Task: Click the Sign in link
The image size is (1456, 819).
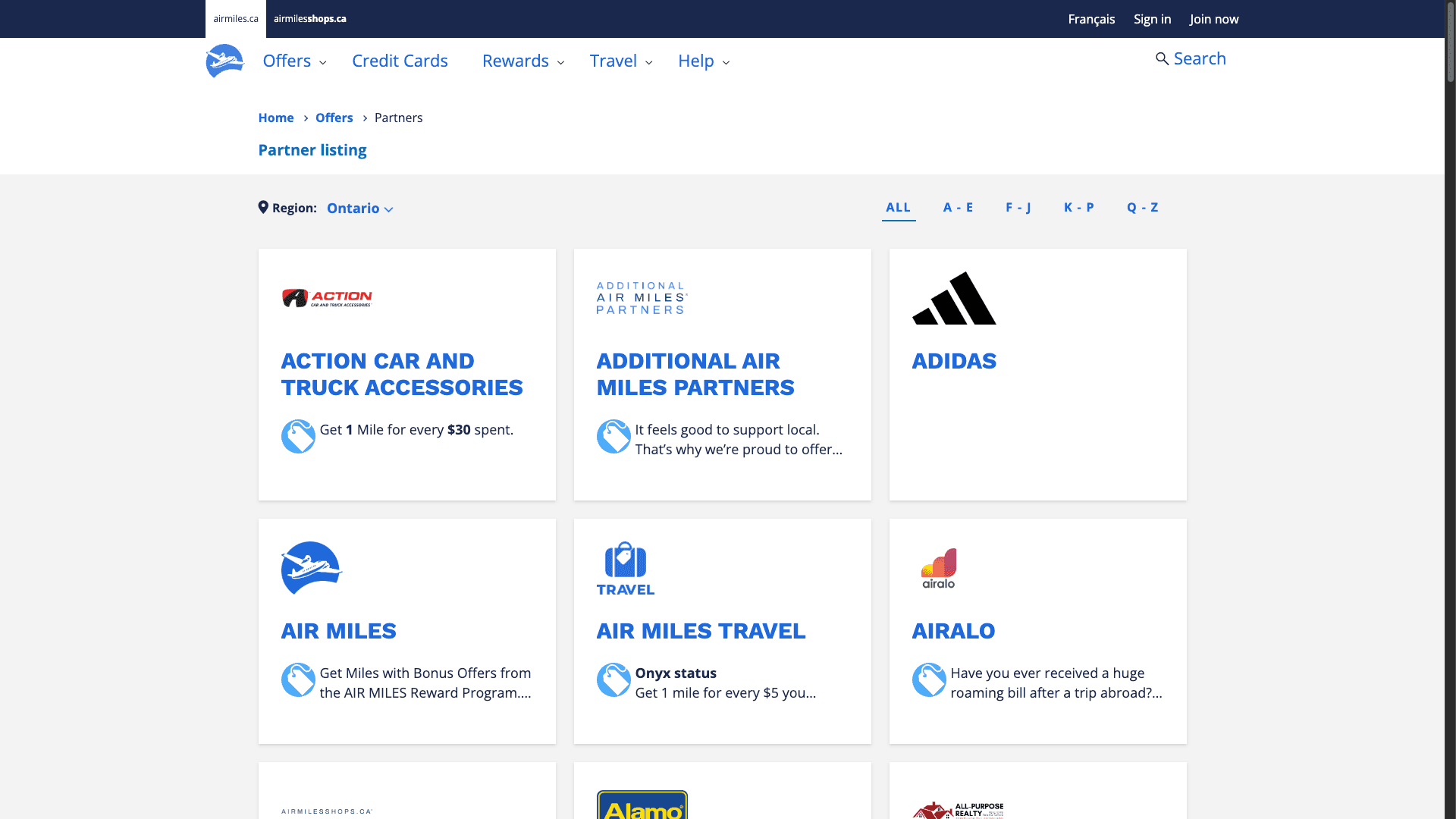Action: click(1152, 19)
